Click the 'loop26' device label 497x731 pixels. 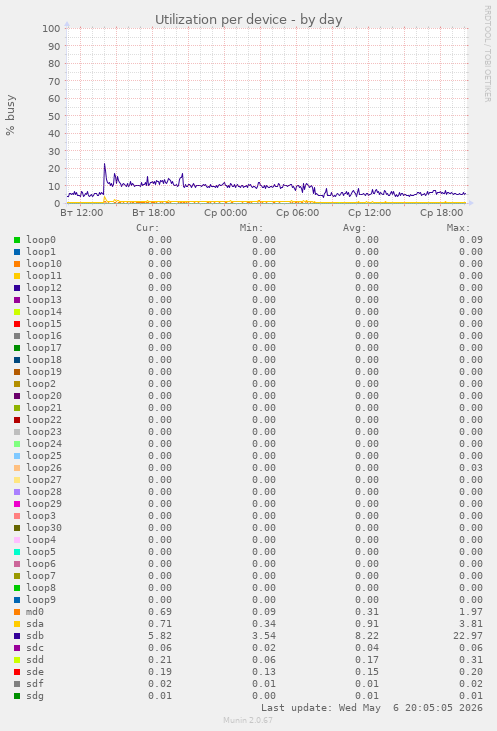tap(44, 468)
